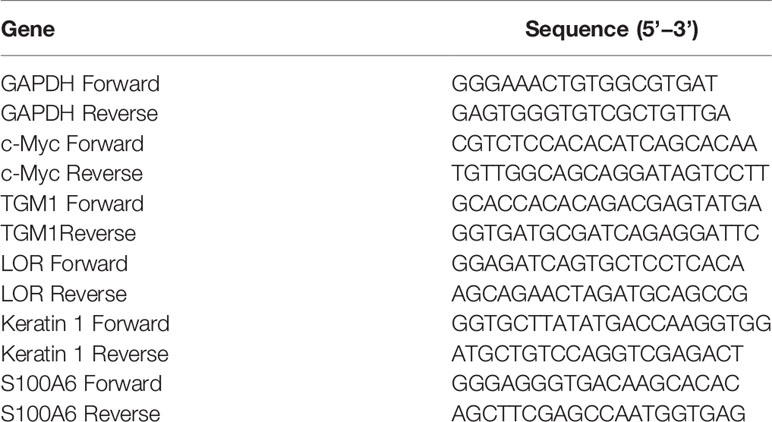Image resolution: width=772 pixels, height=422 pixels.
Task: Click the LOR Reverse gene cell
Action: pyautogui.click(x=64, y=294)
